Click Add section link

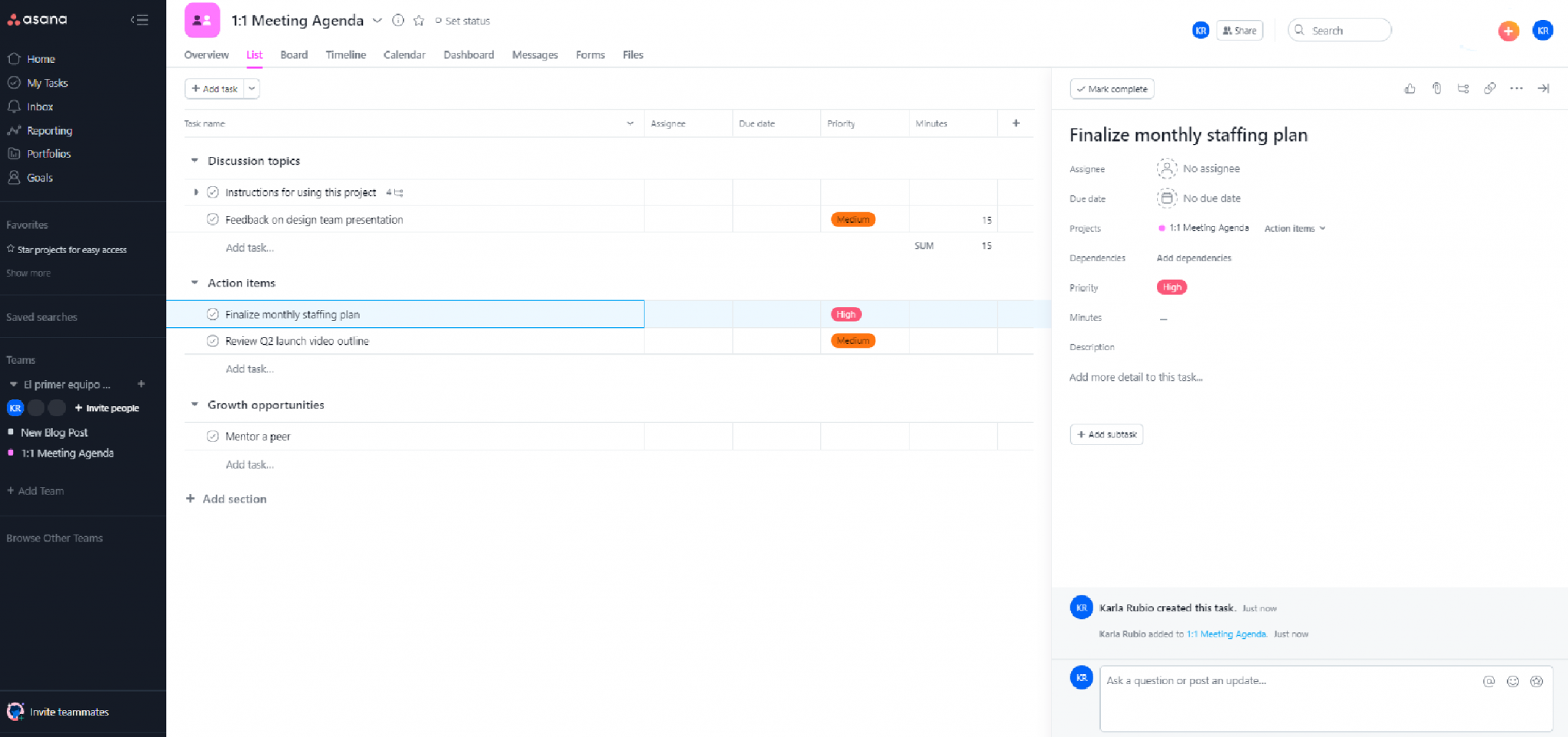coord(227,499)
